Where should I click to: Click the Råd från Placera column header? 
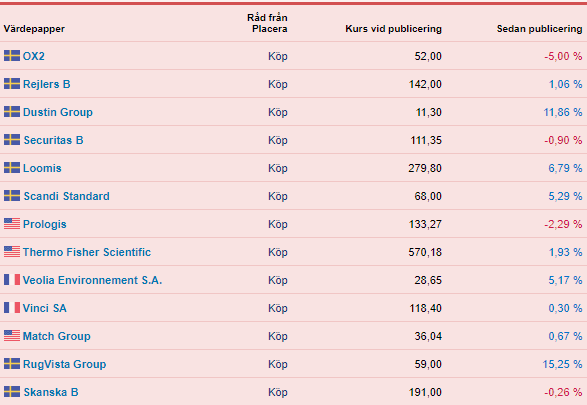267,23
